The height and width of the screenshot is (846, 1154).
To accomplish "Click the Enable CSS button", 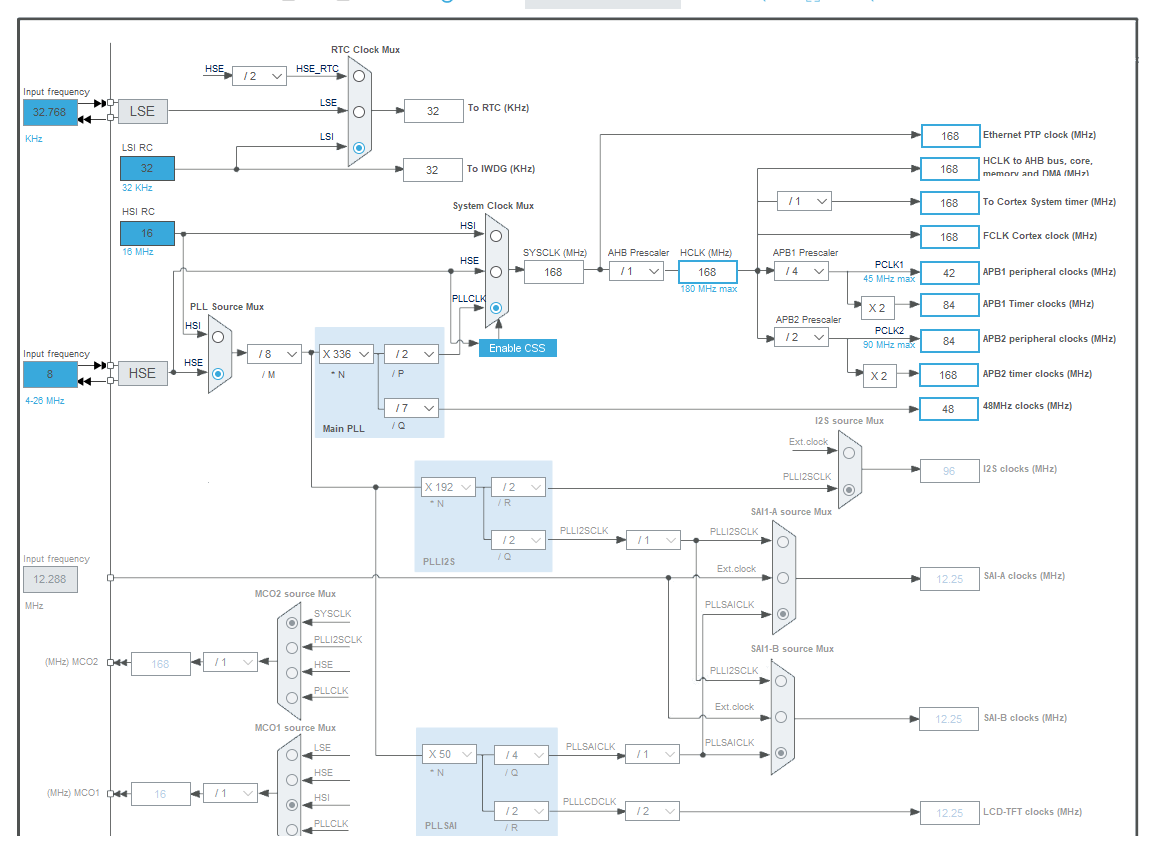I will click(x=517, y=348).
